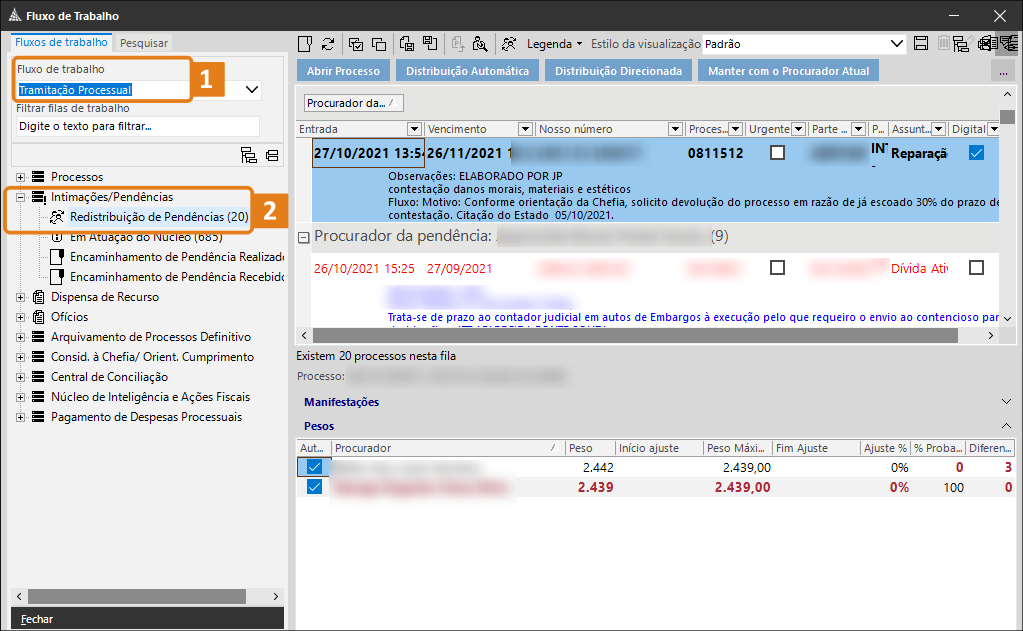The image size is (1023, 631).
Task: Open the Entrada column filter dropdown
Action: click(414, 128)
